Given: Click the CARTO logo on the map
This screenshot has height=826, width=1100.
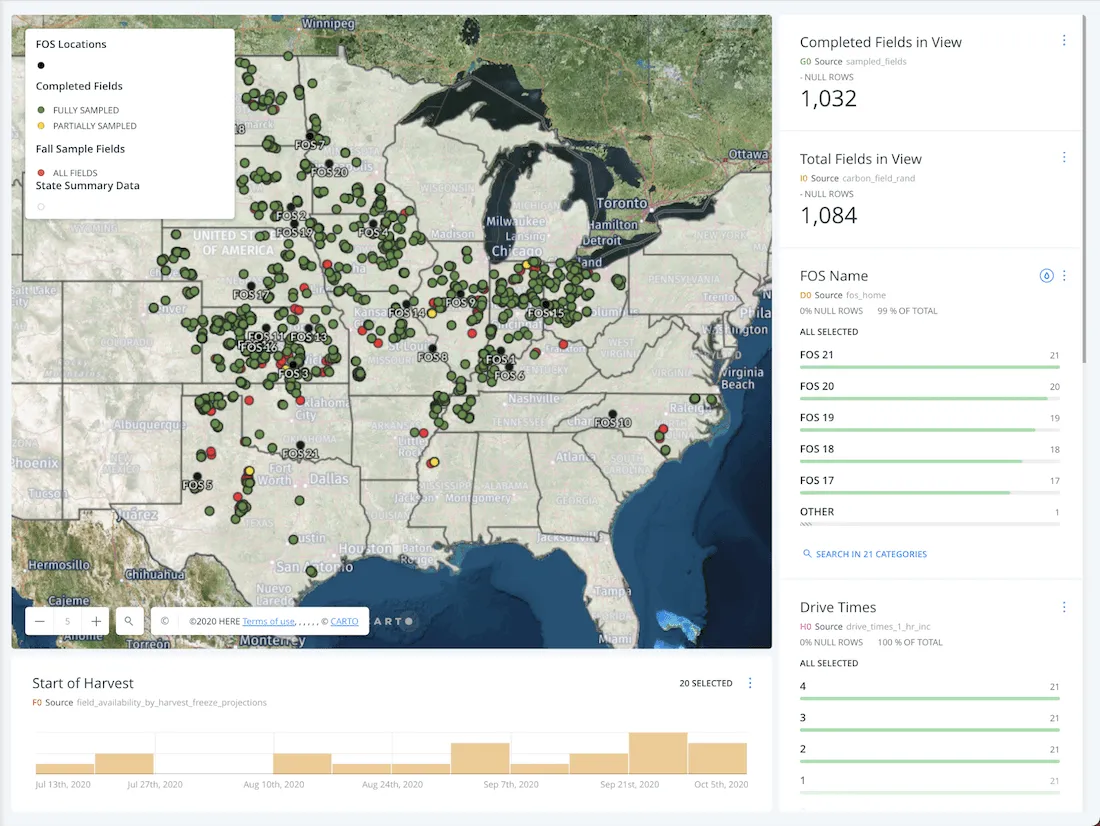Looking at the screenshot, I should [390, 620].
